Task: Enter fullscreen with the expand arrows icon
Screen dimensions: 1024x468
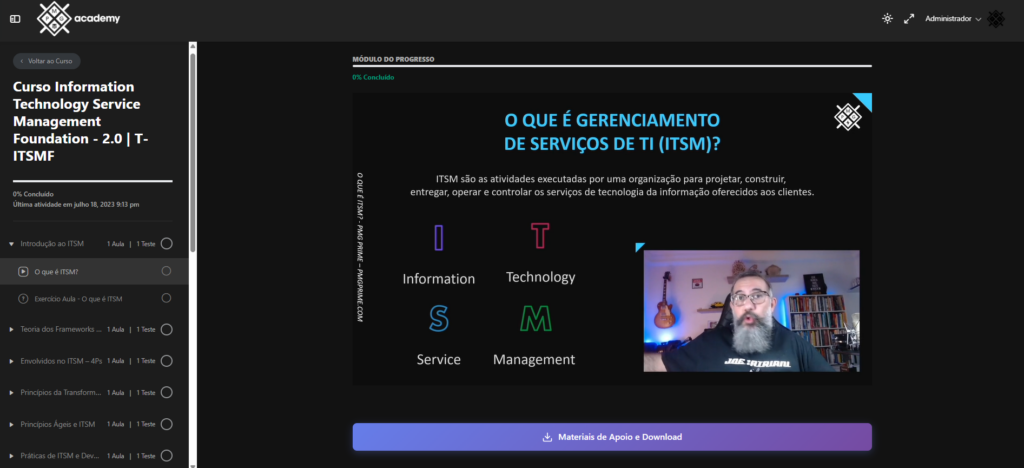Action: coord(909,18)
